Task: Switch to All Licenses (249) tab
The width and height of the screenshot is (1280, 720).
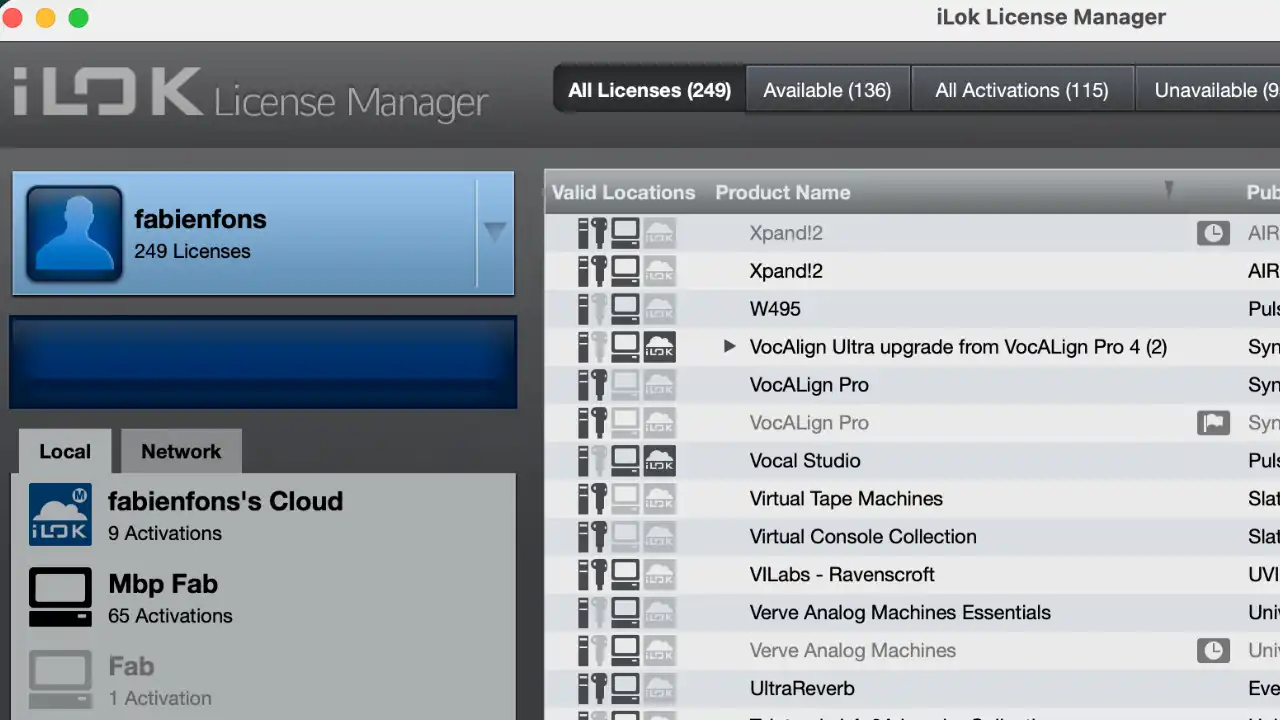Action: pyautogui.click(x=649, y=90)
